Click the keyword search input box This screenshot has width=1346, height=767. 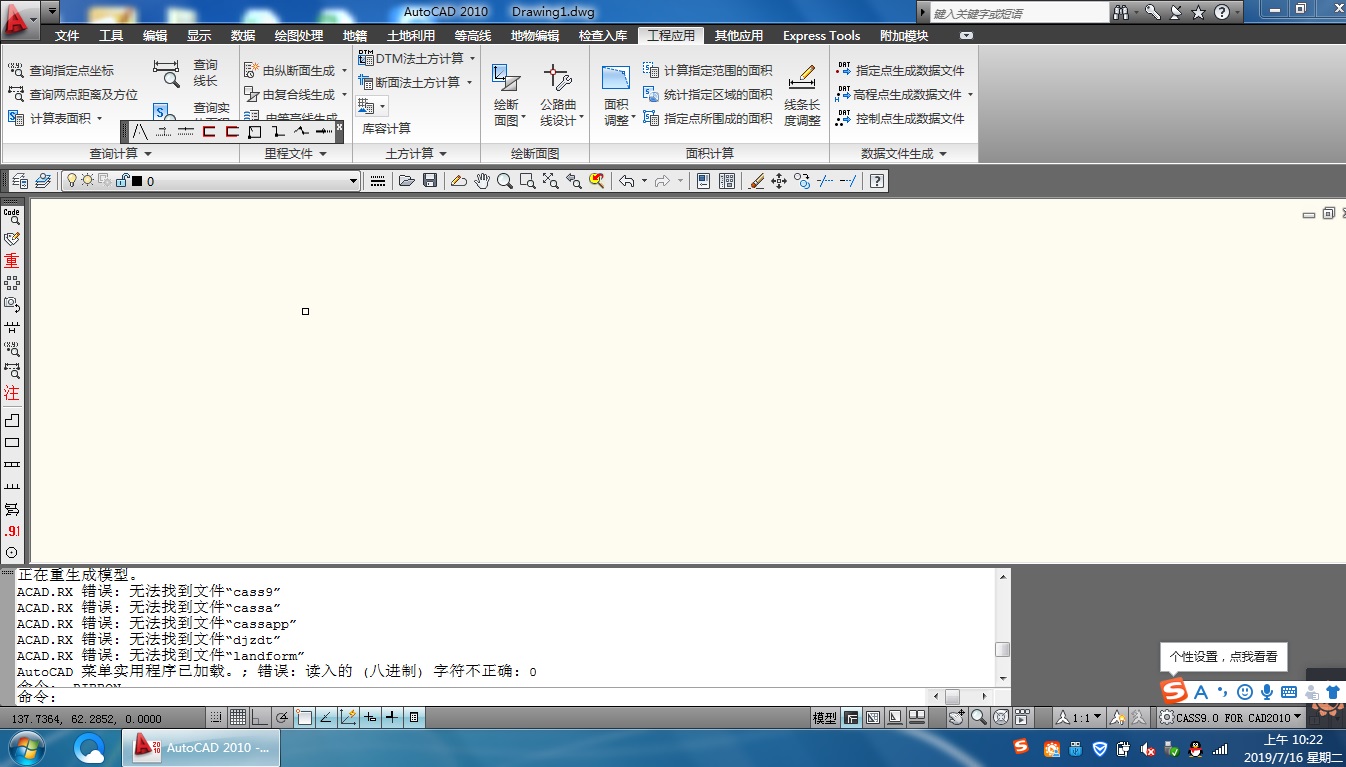1019,13
